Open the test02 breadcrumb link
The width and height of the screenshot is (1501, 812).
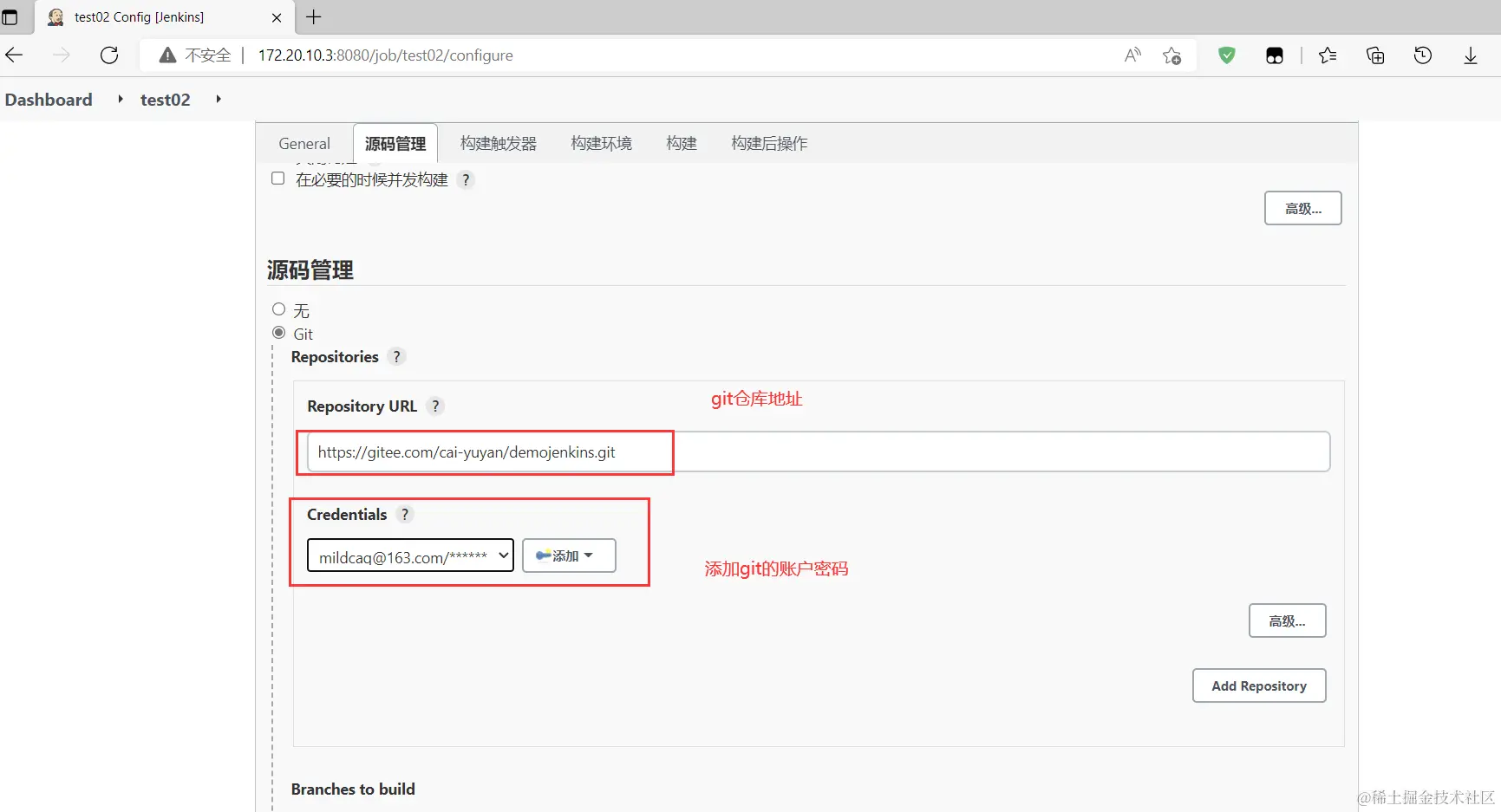[166, 100]
